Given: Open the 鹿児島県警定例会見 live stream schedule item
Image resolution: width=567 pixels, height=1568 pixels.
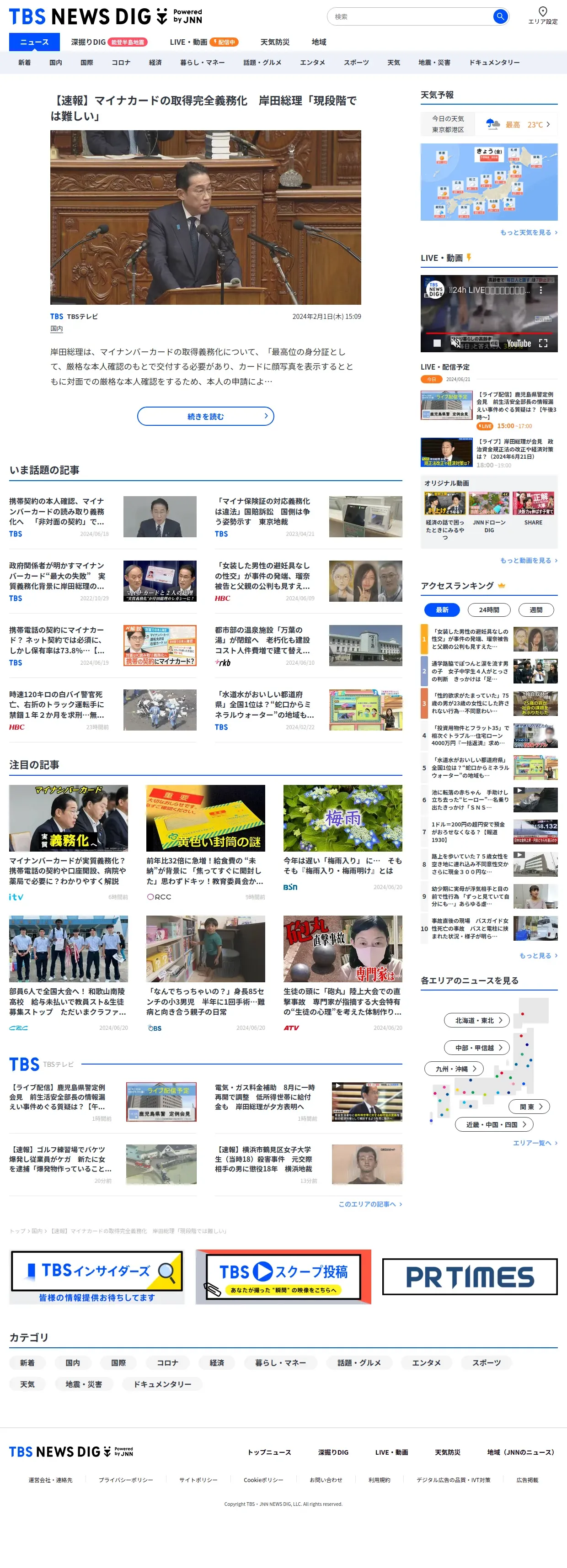Looking at the screenshot, I should (489, 410).
